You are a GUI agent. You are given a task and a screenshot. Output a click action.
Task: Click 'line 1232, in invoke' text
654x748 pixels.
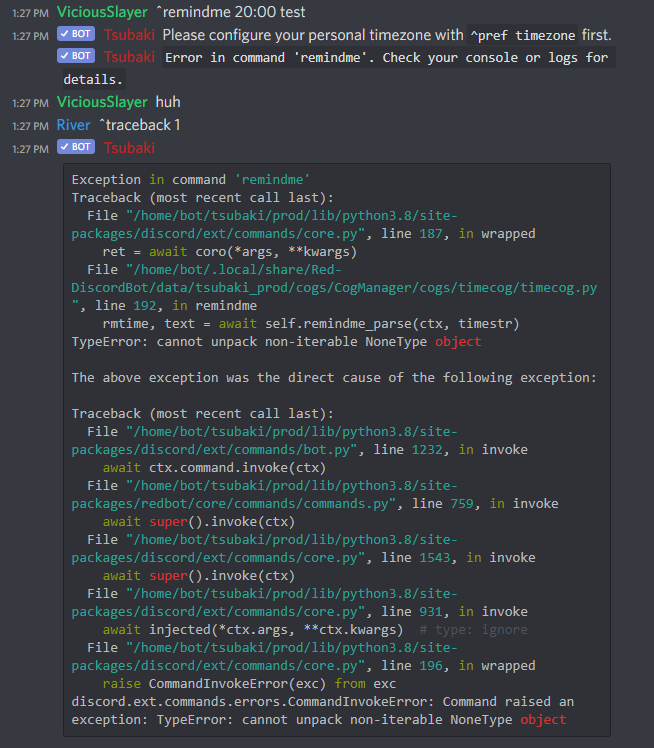pos(451,450)
